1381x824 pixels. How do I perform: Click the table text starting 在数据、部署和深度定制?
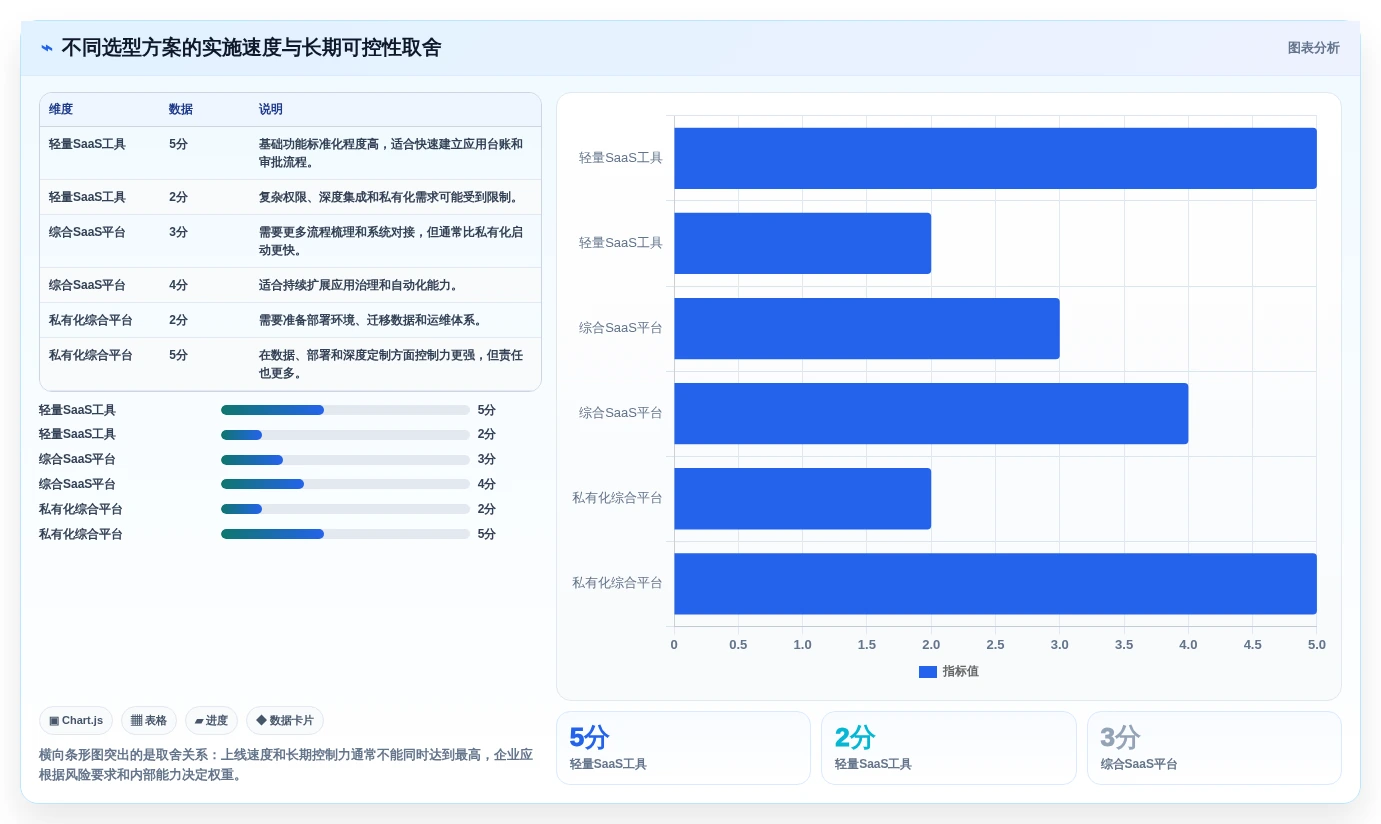point(391,364)
